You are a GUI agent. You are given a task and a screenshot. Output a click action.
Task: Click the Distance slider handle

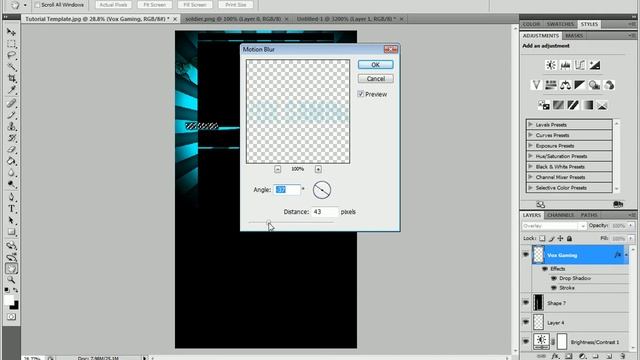269,222
